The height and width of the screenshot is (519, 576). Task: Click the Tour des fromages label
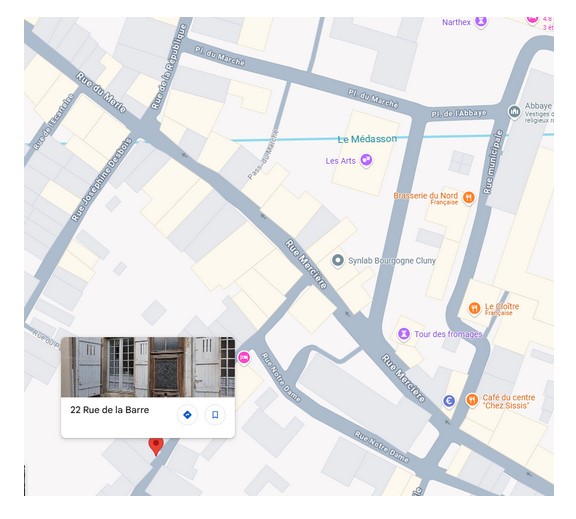click(x=448, y=334)
